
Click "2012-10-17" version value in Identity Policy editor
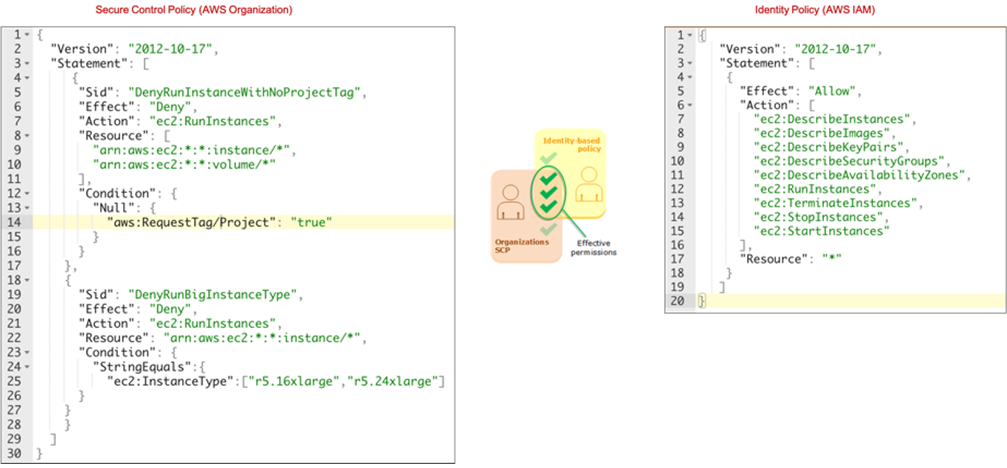pyautogui.click(x=837, y=49)
